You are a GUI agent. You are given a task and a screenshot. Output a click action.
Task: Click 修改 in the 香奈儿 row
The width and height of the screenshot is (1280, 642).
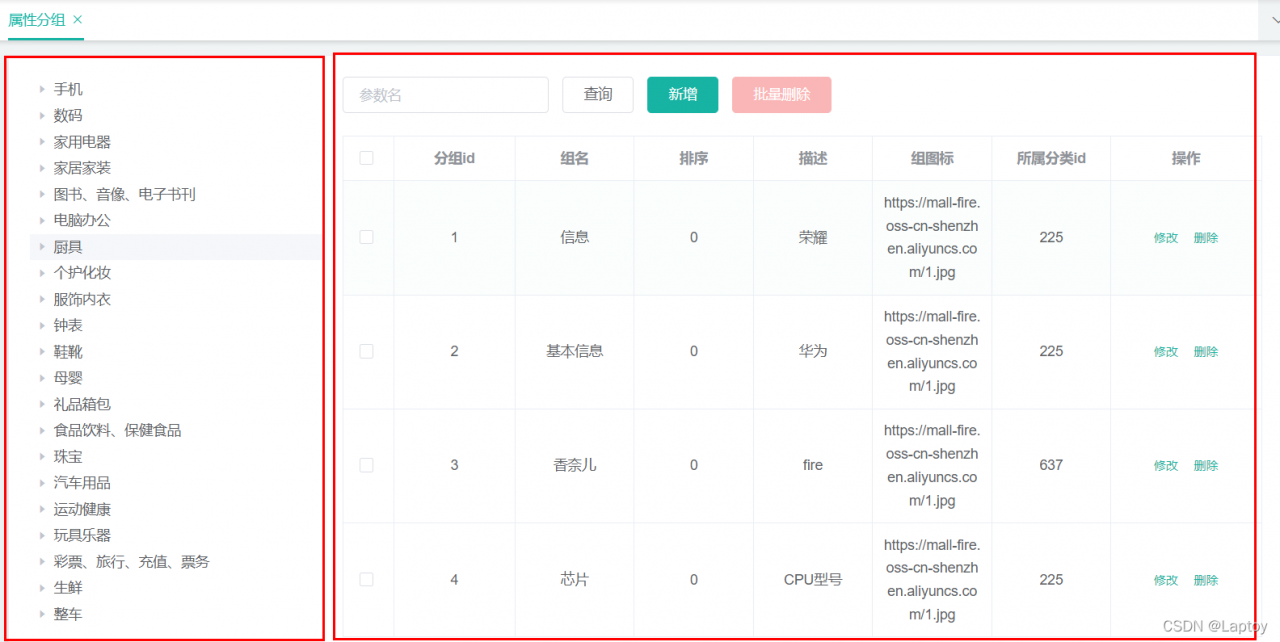click(1166, 466)
